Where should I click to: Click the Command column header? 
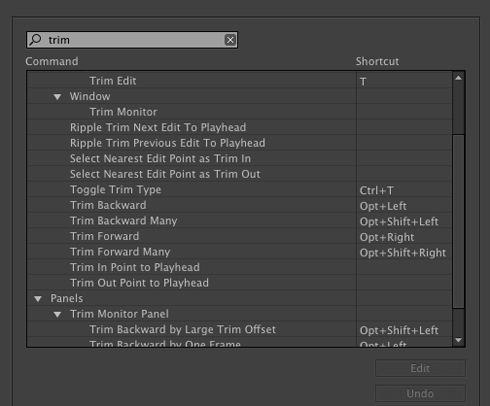pos(52,61)
